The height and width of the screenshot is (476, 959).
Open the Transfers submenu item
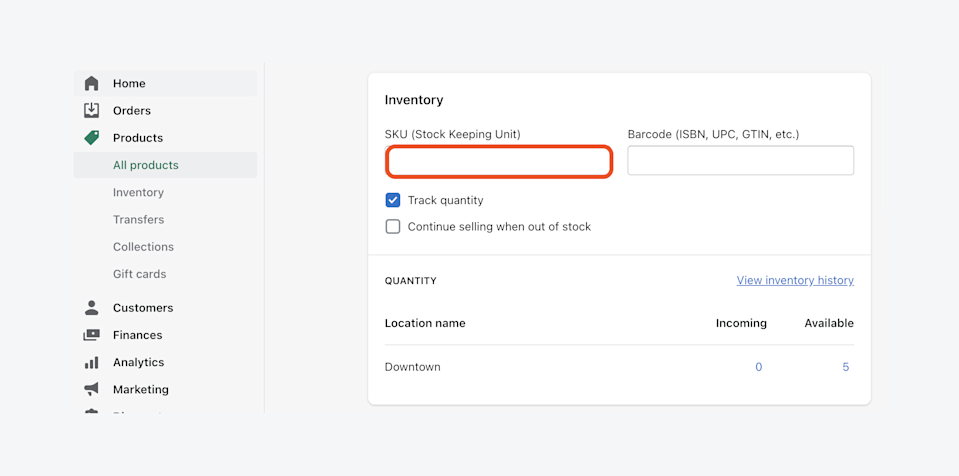(138, 219)
